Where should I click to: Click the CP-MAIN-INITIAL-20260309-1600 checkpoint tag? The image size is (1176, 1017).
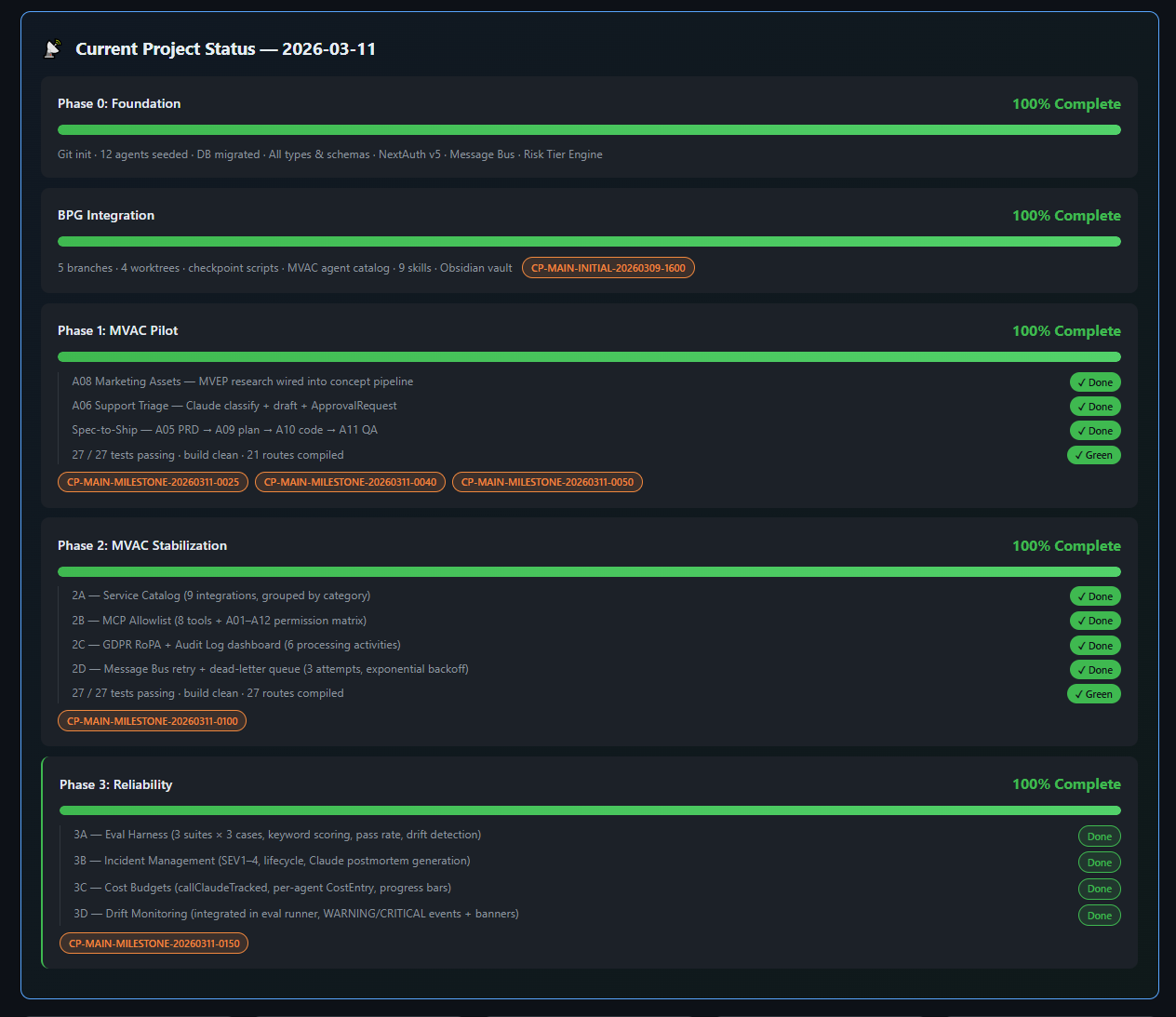pos(608,268)
